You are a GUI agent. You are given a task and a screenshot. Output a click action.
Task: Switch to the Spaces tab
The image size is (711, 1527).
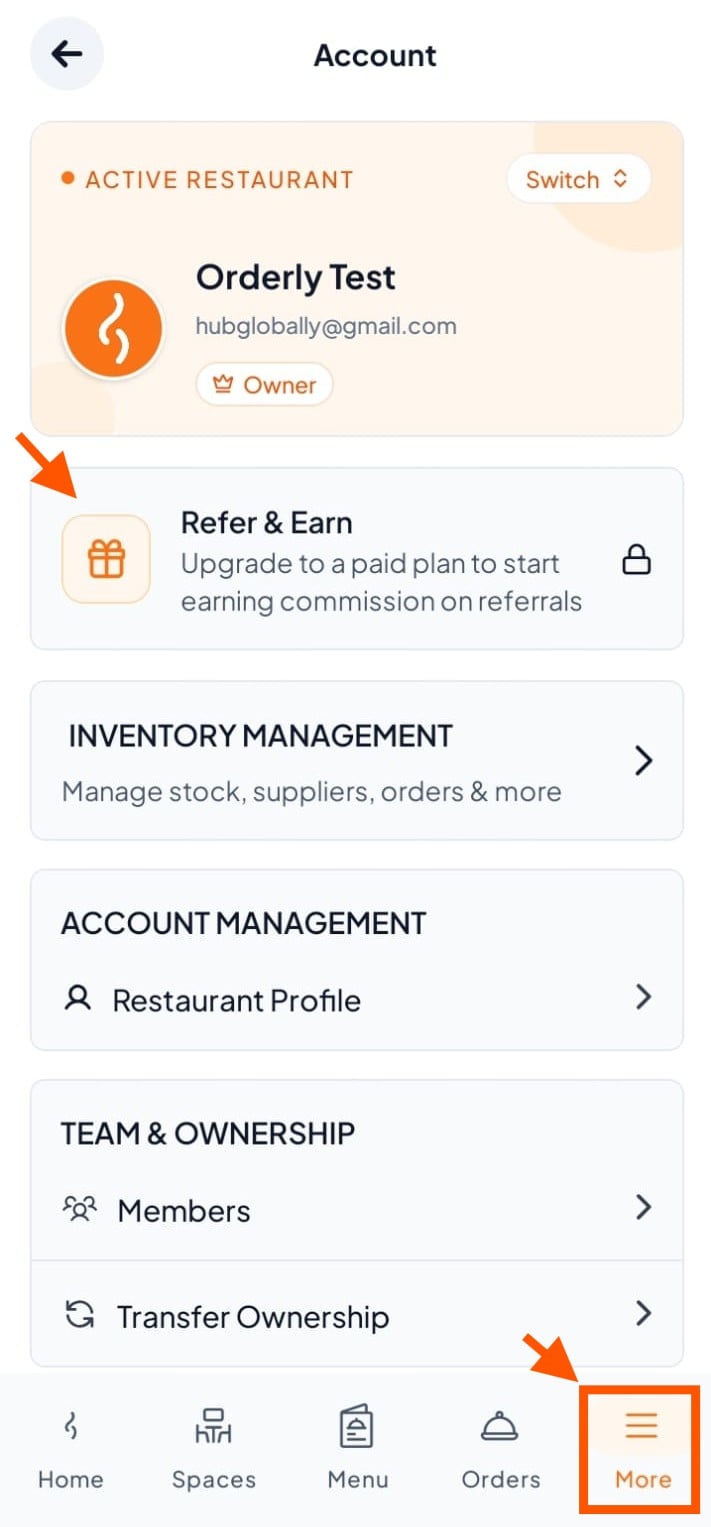(x=213, y=1449)
